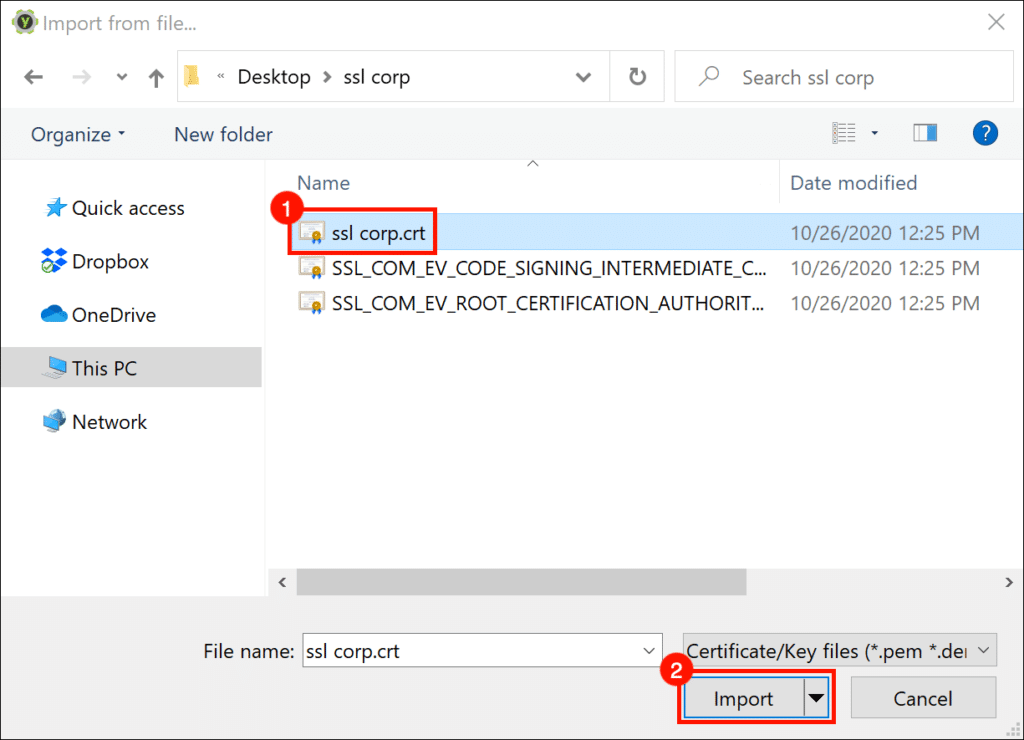Open the Recent locations dropdown chevron
This screenshot has height=740, width=1024.
point(122,77)
